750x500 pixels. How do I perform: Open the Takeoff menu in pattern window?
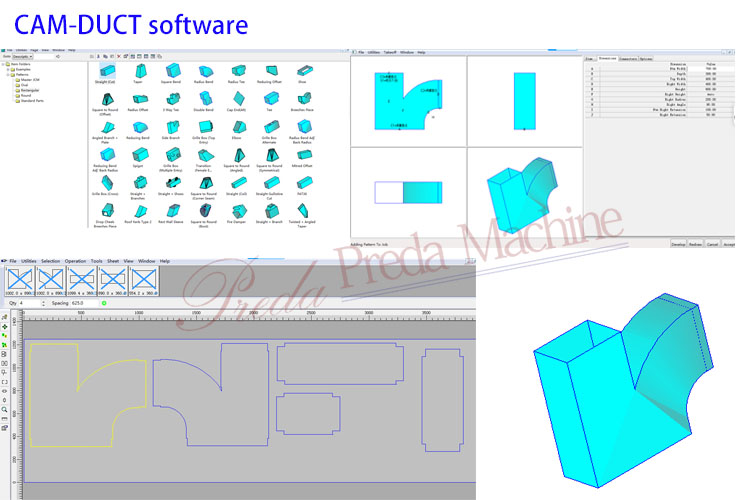tap(390, 52)
